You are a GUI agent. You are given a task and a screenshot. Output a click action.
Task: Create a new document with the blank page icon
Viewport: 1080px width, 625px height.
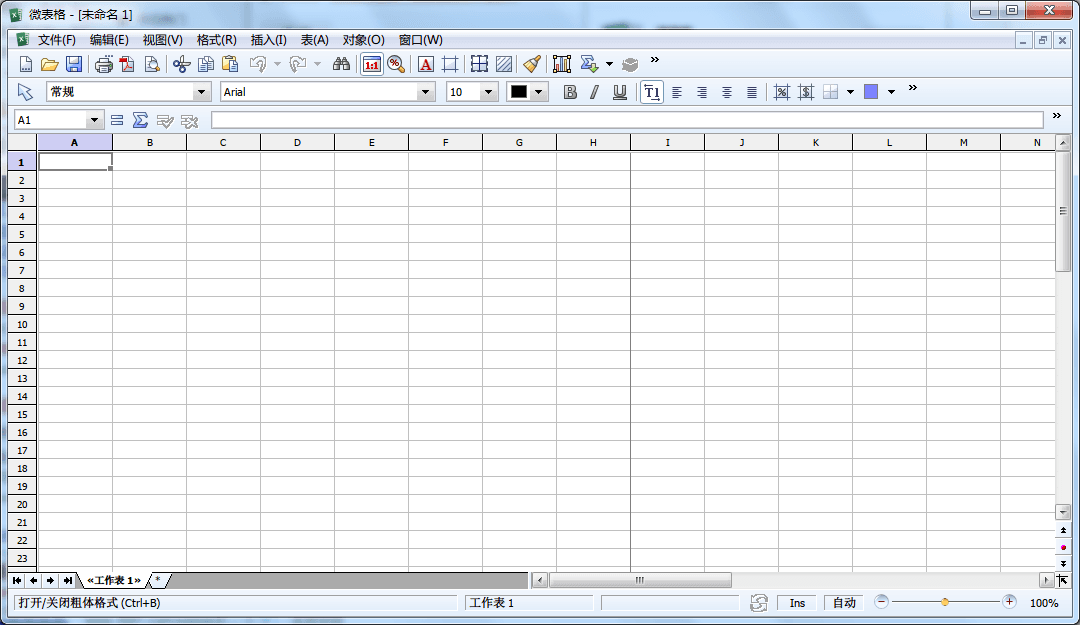tap(25, 65)
